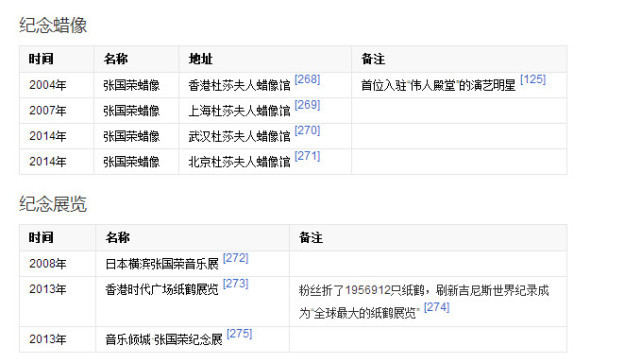Click the 纪念蜡像 section heading
Viewport: 641px width, 363px height.
click(x=53, y=25)
